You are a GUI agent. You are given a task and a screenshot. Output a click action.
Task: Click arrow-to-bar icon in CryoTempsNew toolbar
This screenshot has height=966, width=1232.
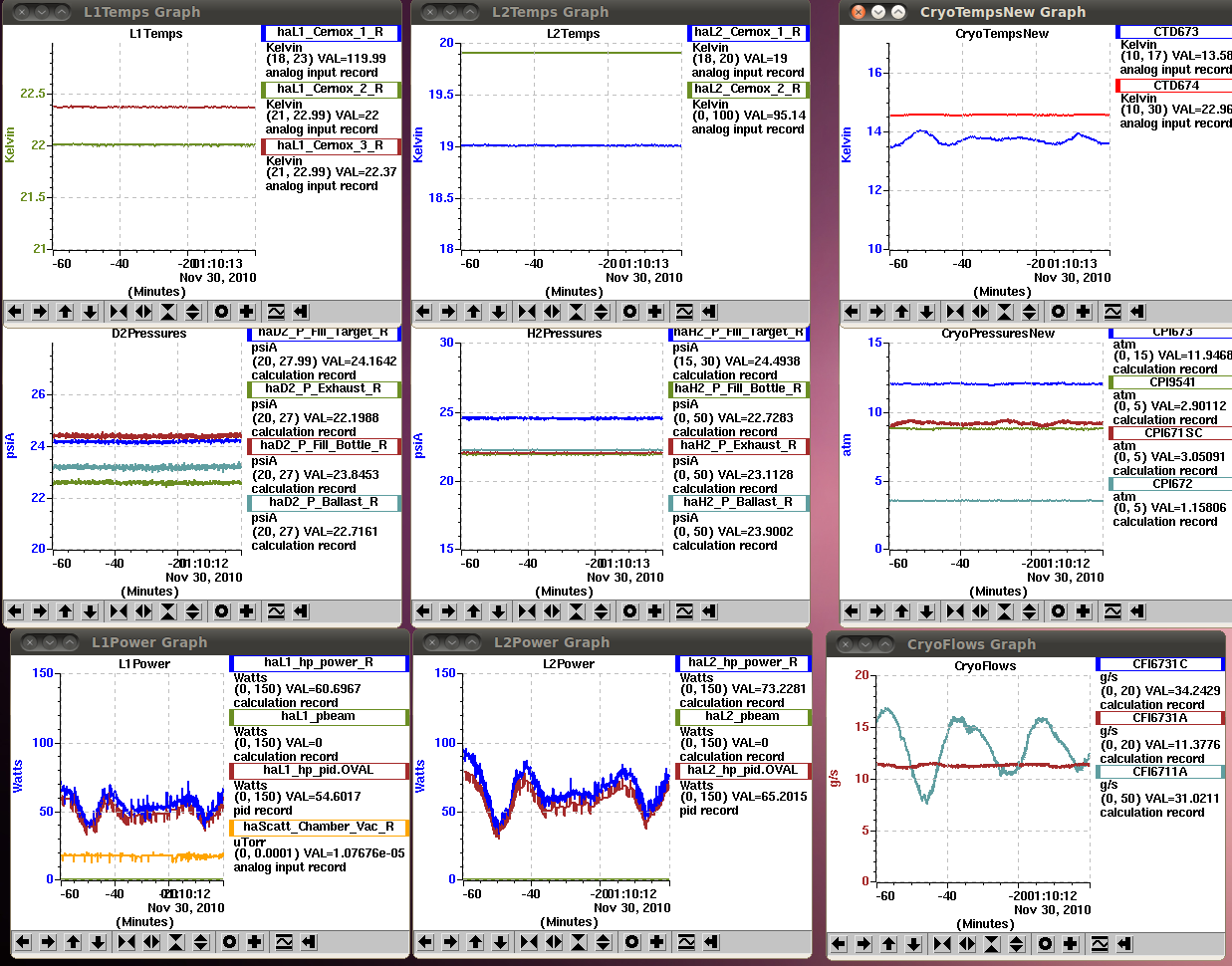(x=1137, y=312)
